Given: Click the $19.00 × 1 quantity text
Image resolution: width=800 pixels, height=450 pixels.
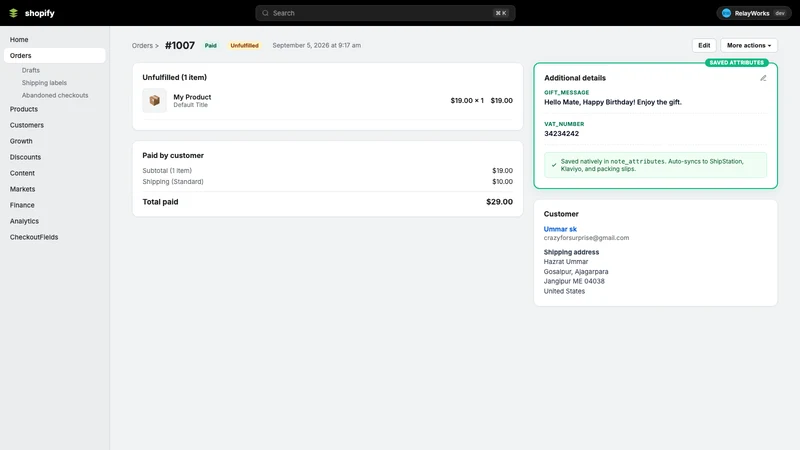Looking at the screenshot, I should pyautogui.click(x=467, y=101).
